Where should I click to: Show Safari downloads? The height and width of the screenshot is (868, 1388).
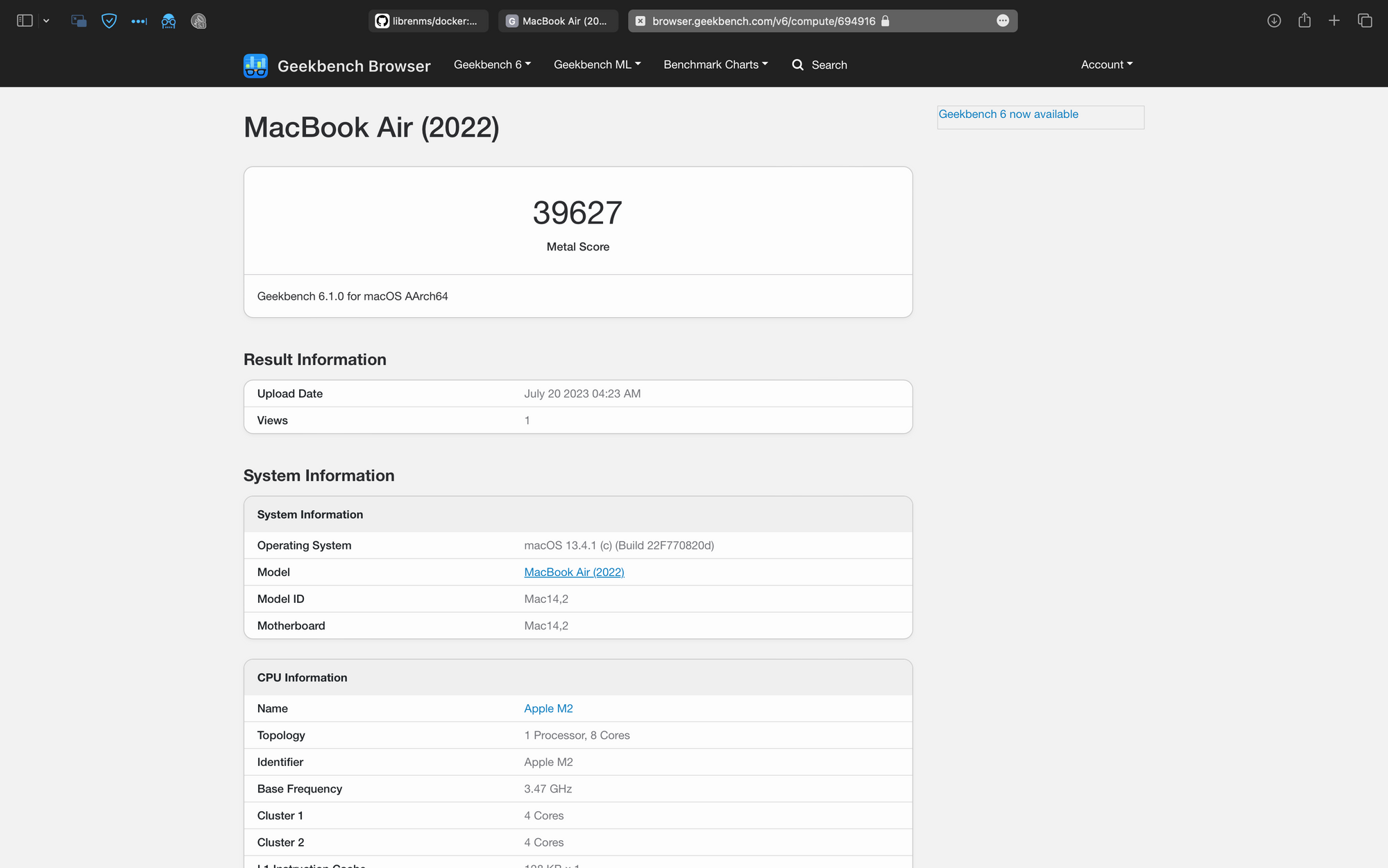1274,21
